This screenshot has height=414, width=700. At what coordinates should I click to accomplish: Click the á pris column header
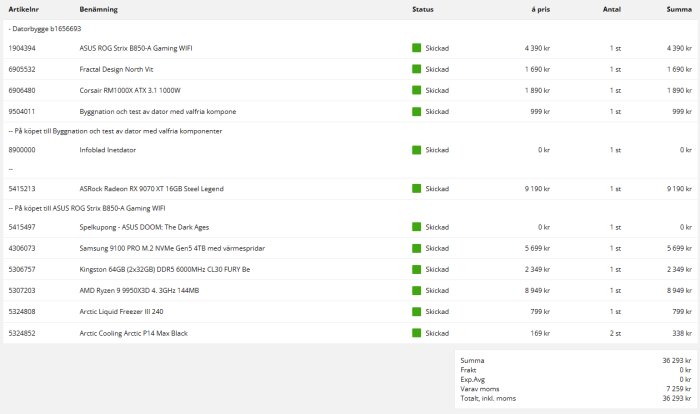(x=541, y=9)
